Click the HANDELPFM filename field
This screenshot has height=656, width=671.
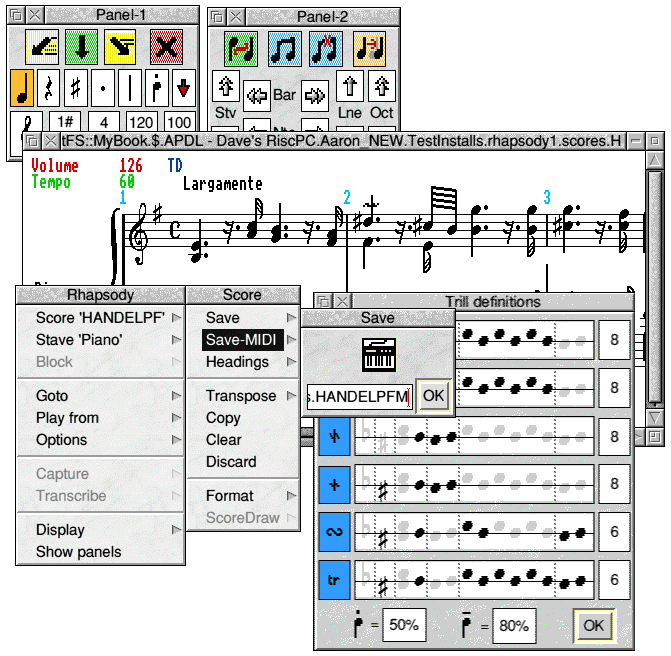pyautogui.click(x=359, y=397)
